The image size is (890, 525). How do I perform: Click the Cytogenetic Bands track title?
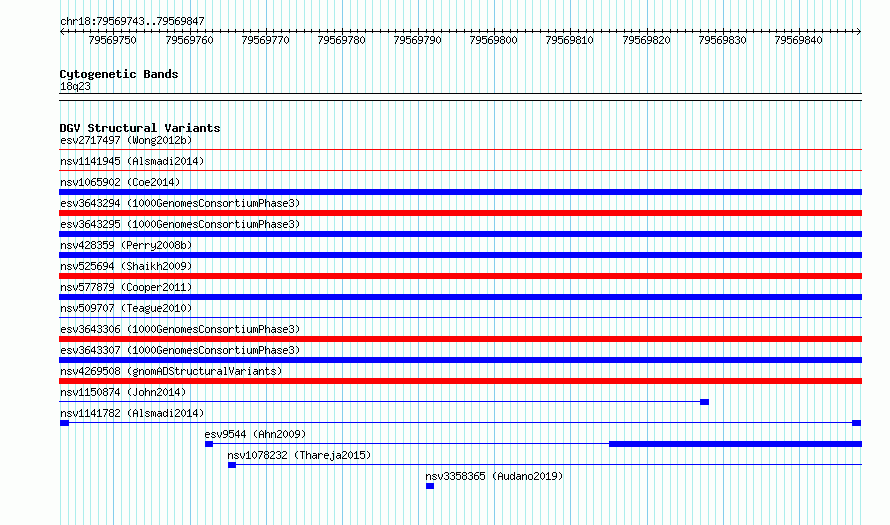[119, 74]
